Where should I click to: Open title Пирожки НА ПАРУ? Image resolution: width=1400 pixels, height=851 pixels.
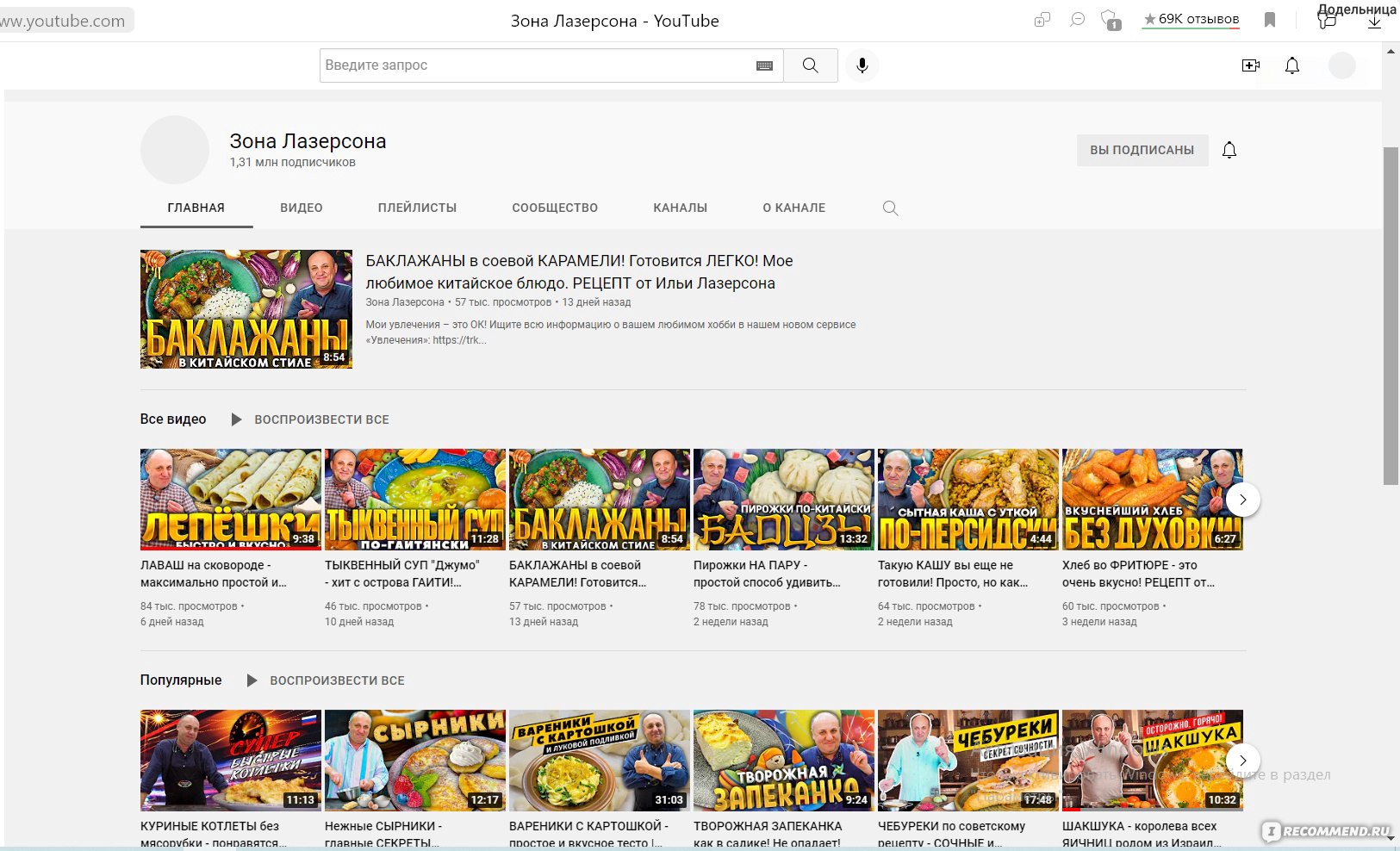pos(767,574)
